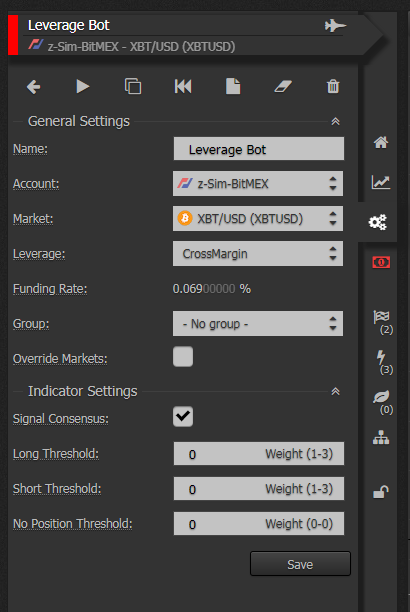Open the Account dropdown z-Sim-BitMEX

tap(258, 183)
